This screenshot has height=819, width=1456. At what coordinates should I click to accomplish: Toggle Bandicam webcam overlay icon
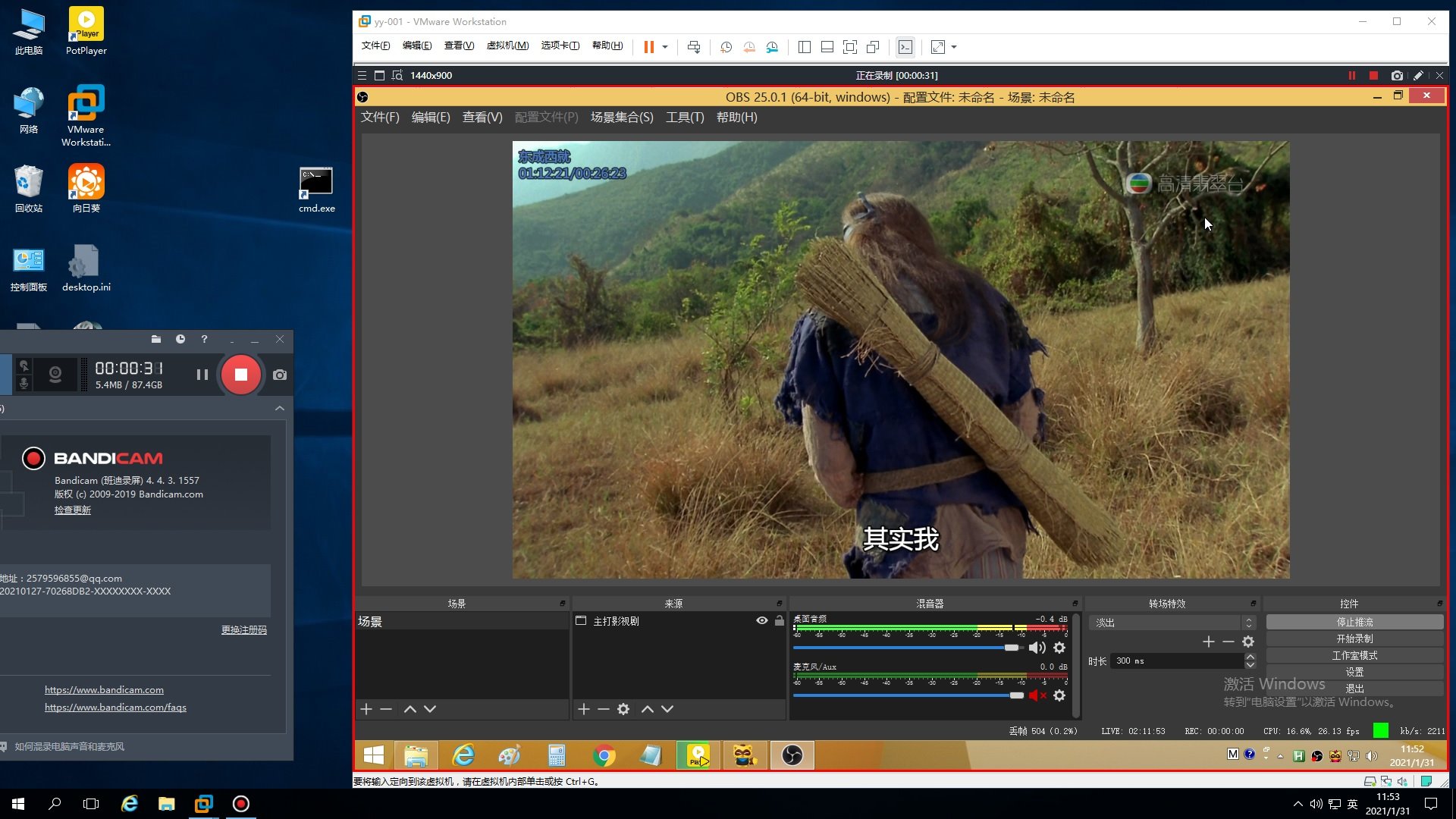tap(55, 375)
